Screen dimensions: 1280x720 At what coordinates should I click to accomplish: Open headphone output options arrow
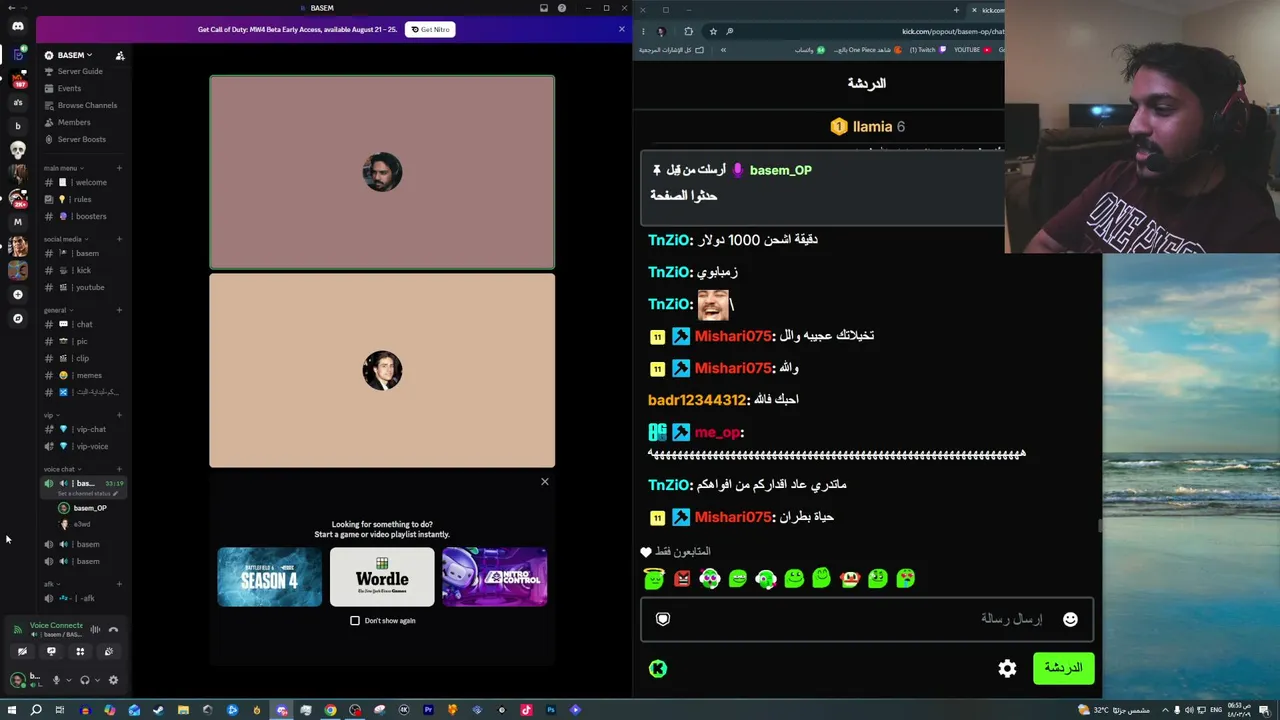[x=96, y=680]
